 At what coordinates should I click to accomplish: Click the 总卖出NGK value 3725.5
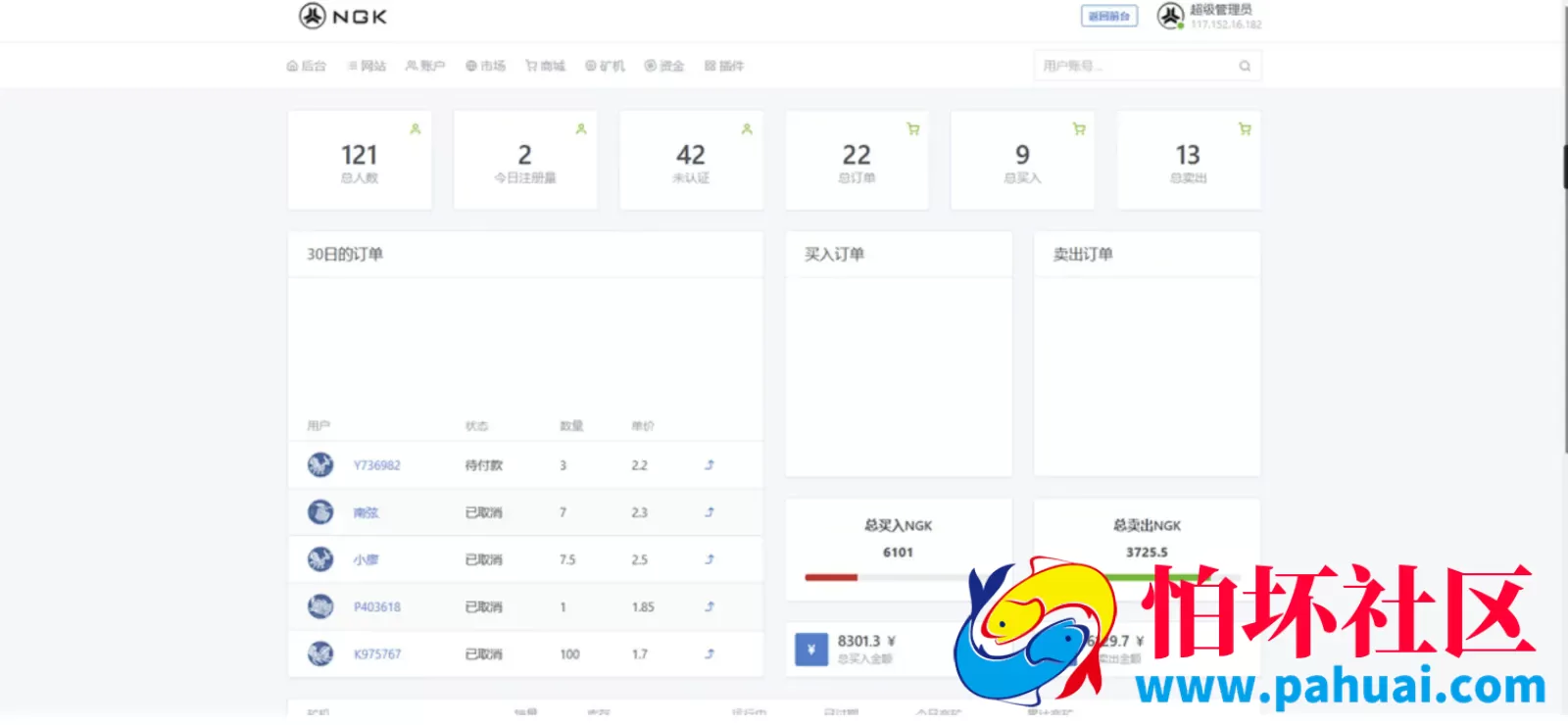(1147, 553)
